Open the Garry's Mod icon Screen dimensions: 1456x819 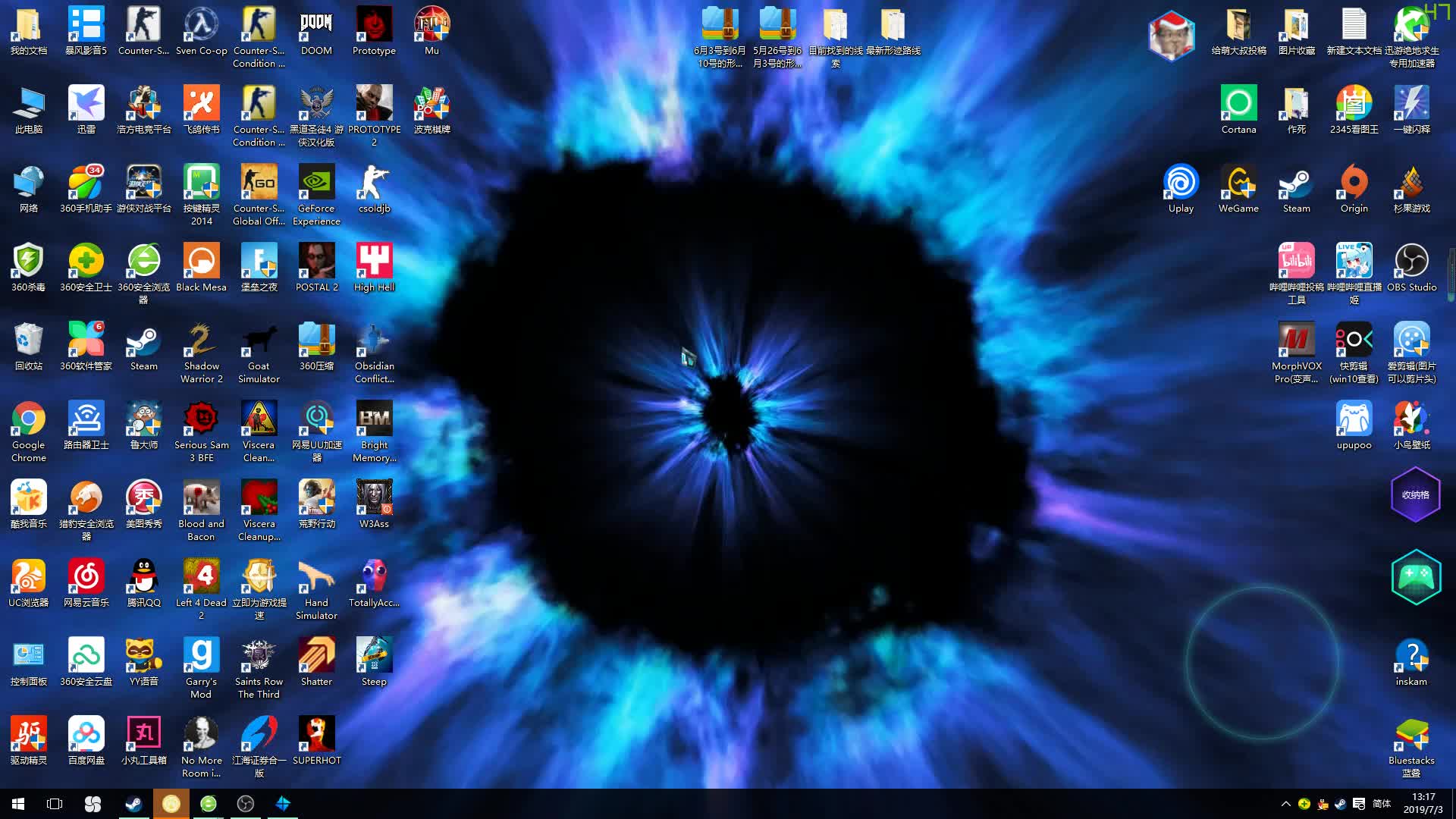pyautogui.click(x=201, y=669)
